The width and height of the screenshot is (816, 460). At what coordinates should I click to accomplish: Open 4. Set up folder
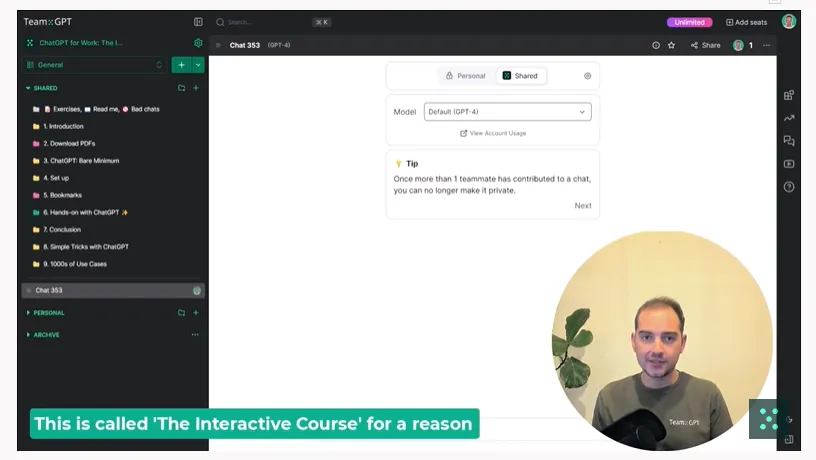point(51,178)
